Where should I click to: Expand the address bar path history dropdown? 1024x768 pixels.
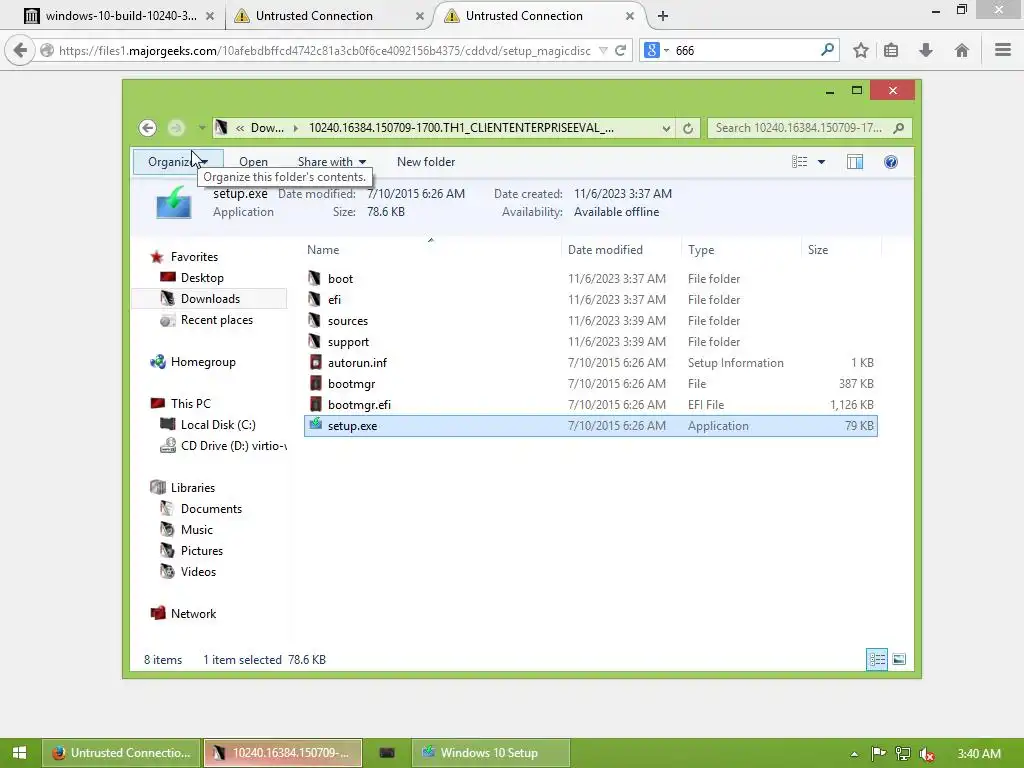coord(665,128)
